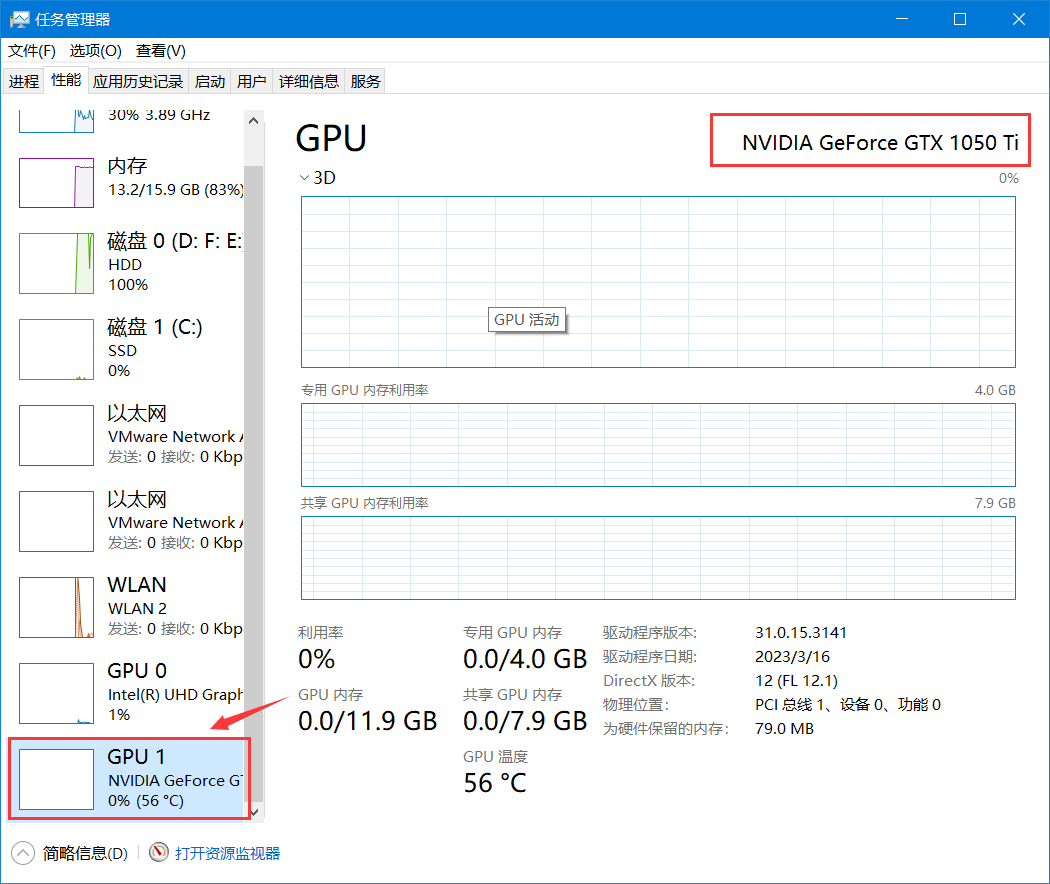
Task: Click the resource monitor icon
Action: (159, 853)
